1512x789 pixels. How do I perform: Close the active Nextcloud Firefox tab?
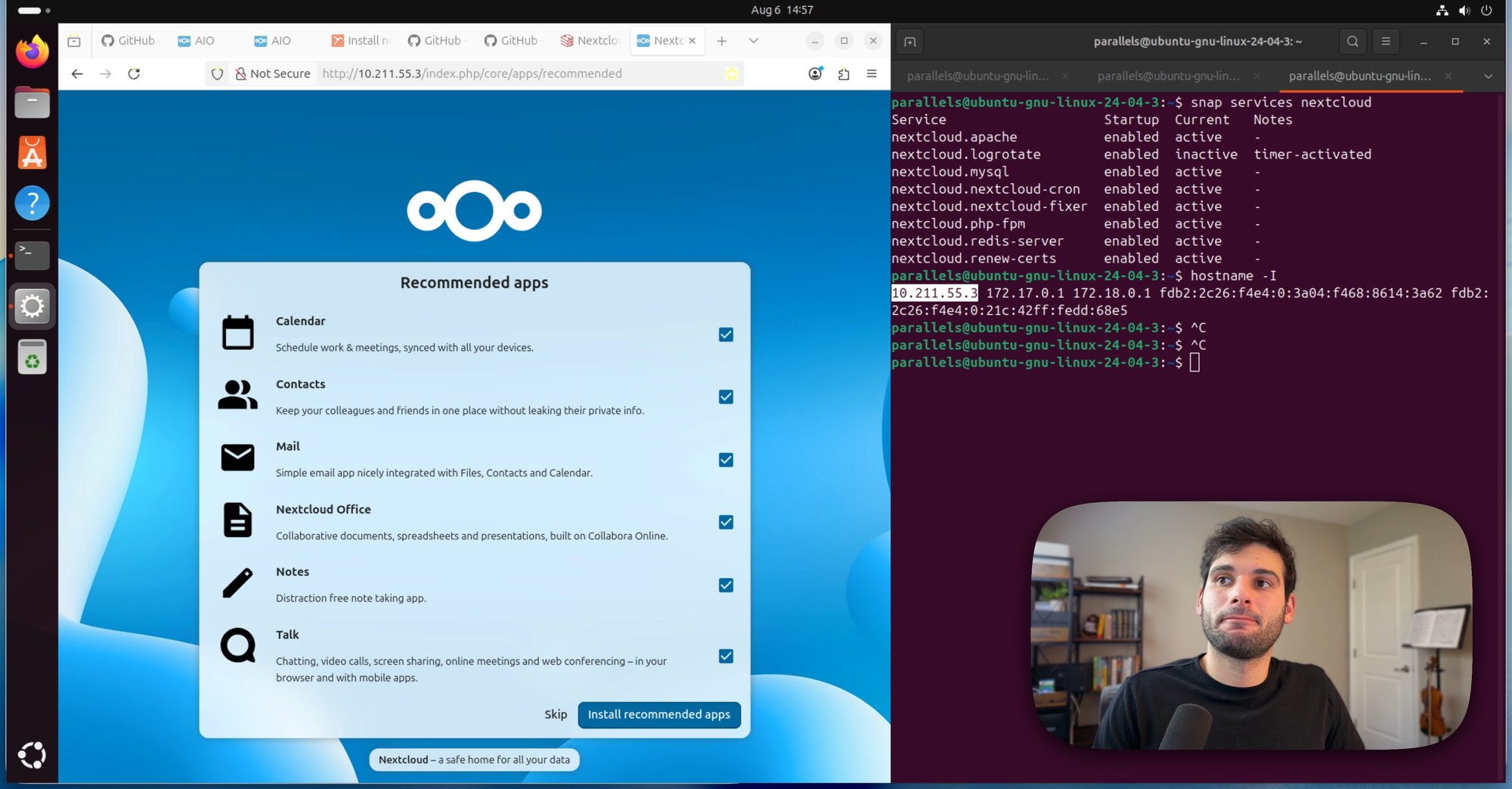[692, 41]
